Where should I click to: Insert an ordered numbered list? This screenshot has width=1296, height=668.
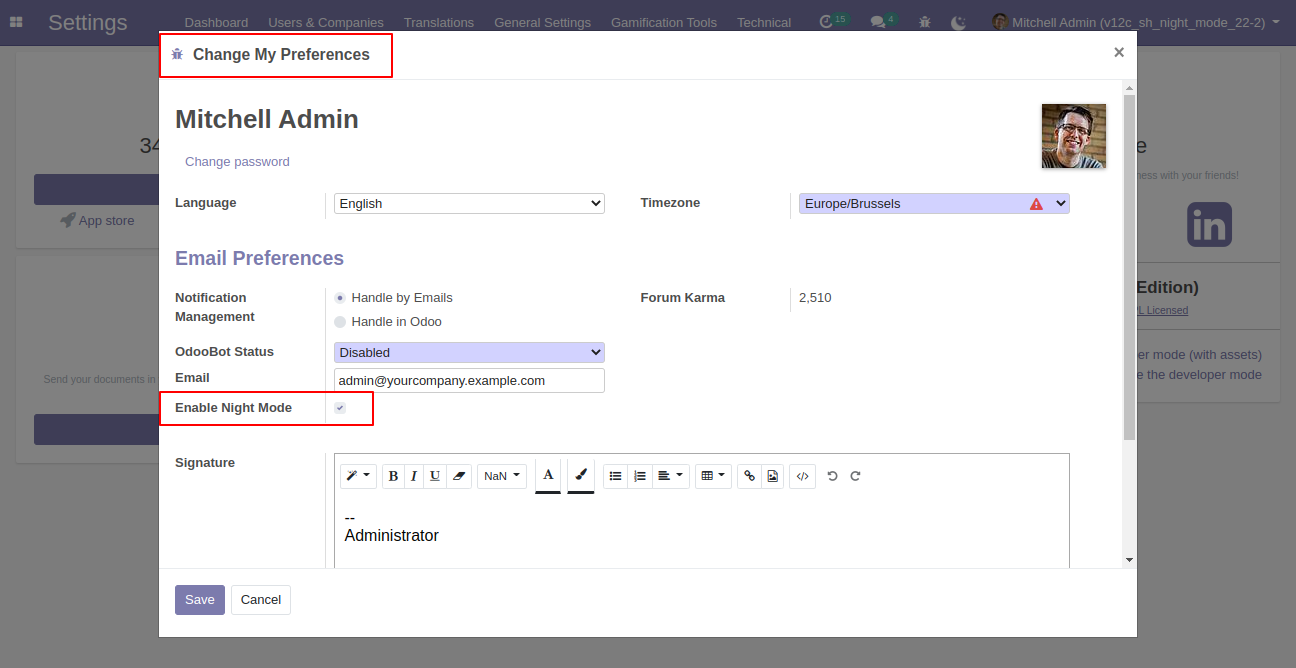(640, 476)
